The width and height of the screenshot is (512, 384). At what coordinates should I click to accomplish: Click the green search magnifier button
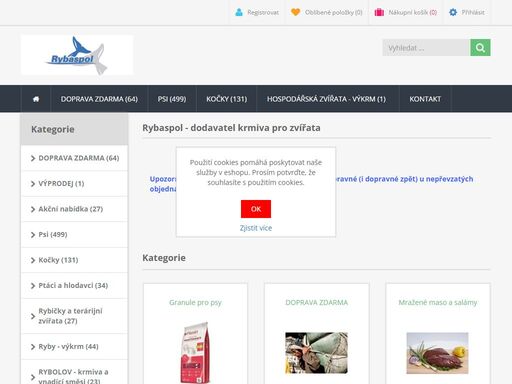480,48
